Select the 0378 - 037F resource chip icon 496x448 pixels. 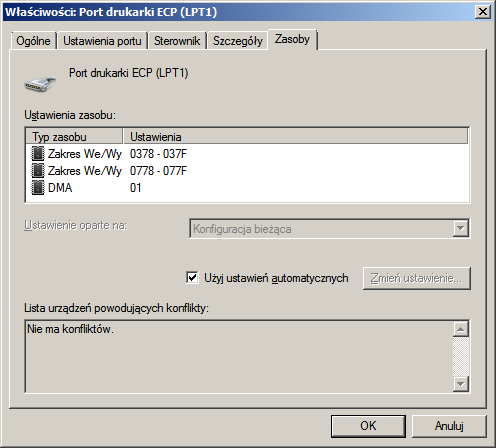point(38,154)
